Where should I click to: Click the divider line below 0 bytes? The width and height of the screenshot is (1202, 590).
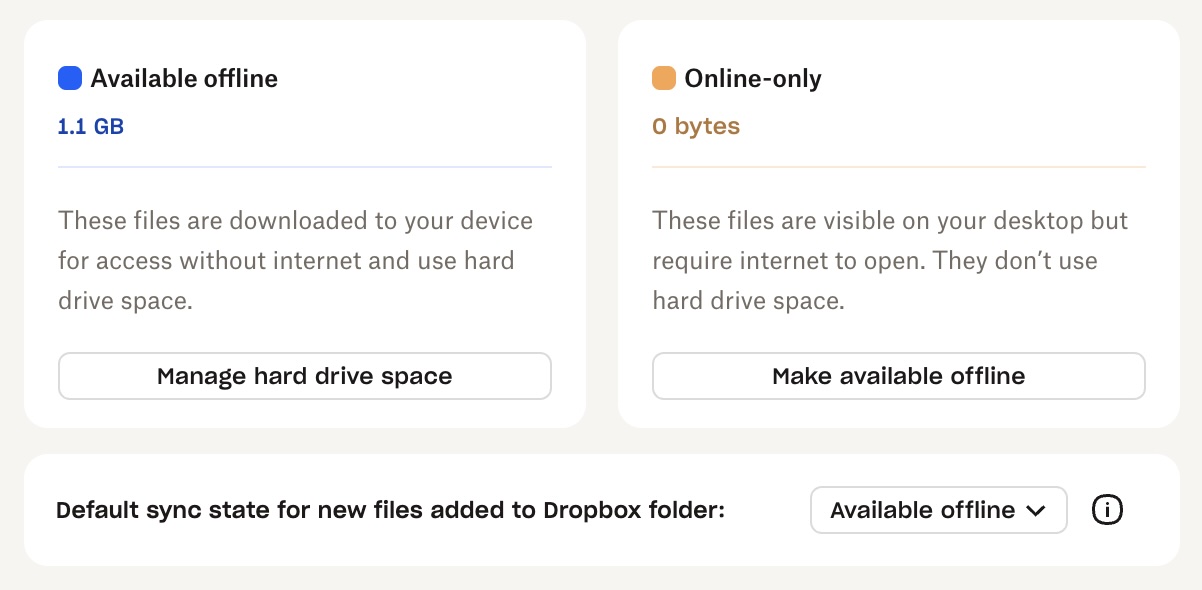coord(898,166)
